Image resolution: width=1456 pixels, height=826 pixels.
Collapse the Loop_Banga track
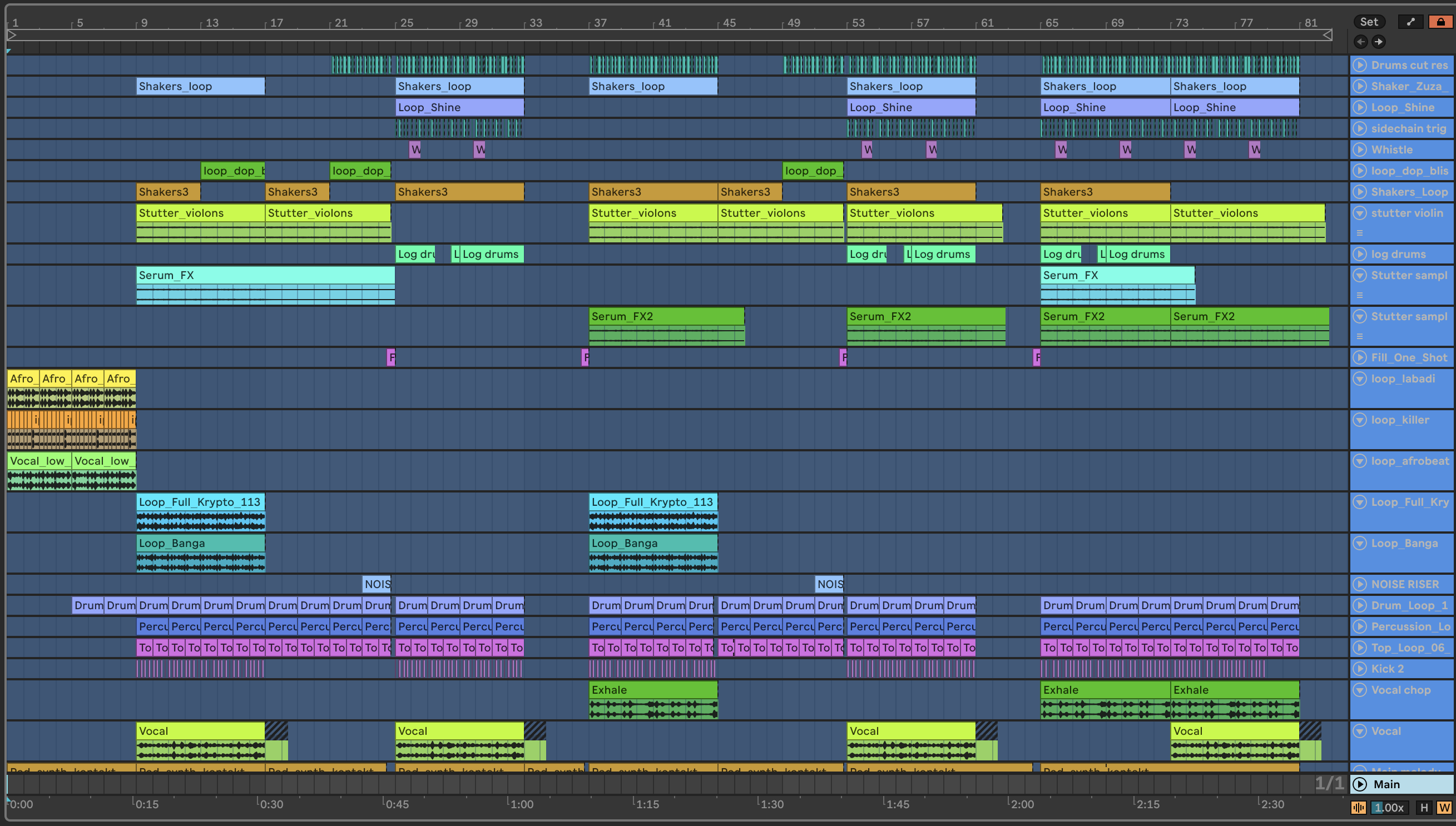tap(1360, 544)
